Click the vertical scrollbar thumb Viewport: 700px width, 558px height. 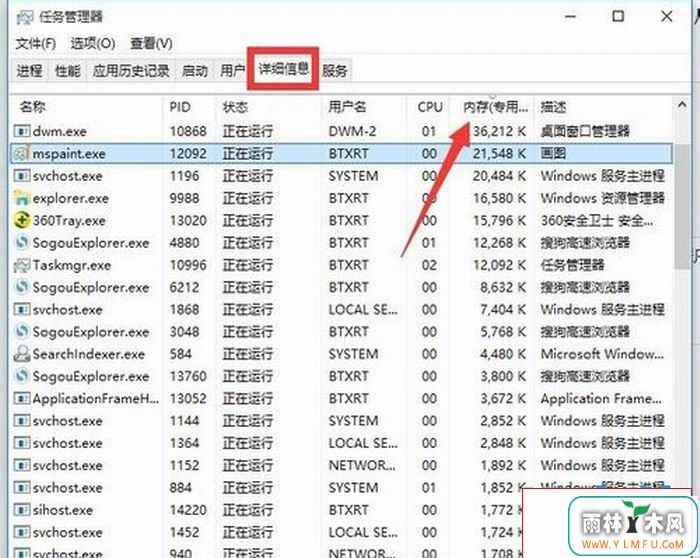click(682, 206)
